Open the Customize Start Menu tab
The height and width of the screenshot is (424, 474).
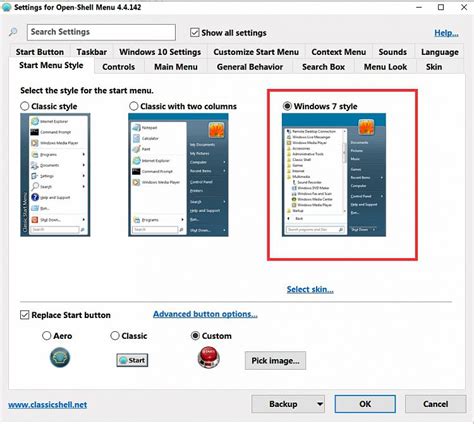click(x=256, y=52)
